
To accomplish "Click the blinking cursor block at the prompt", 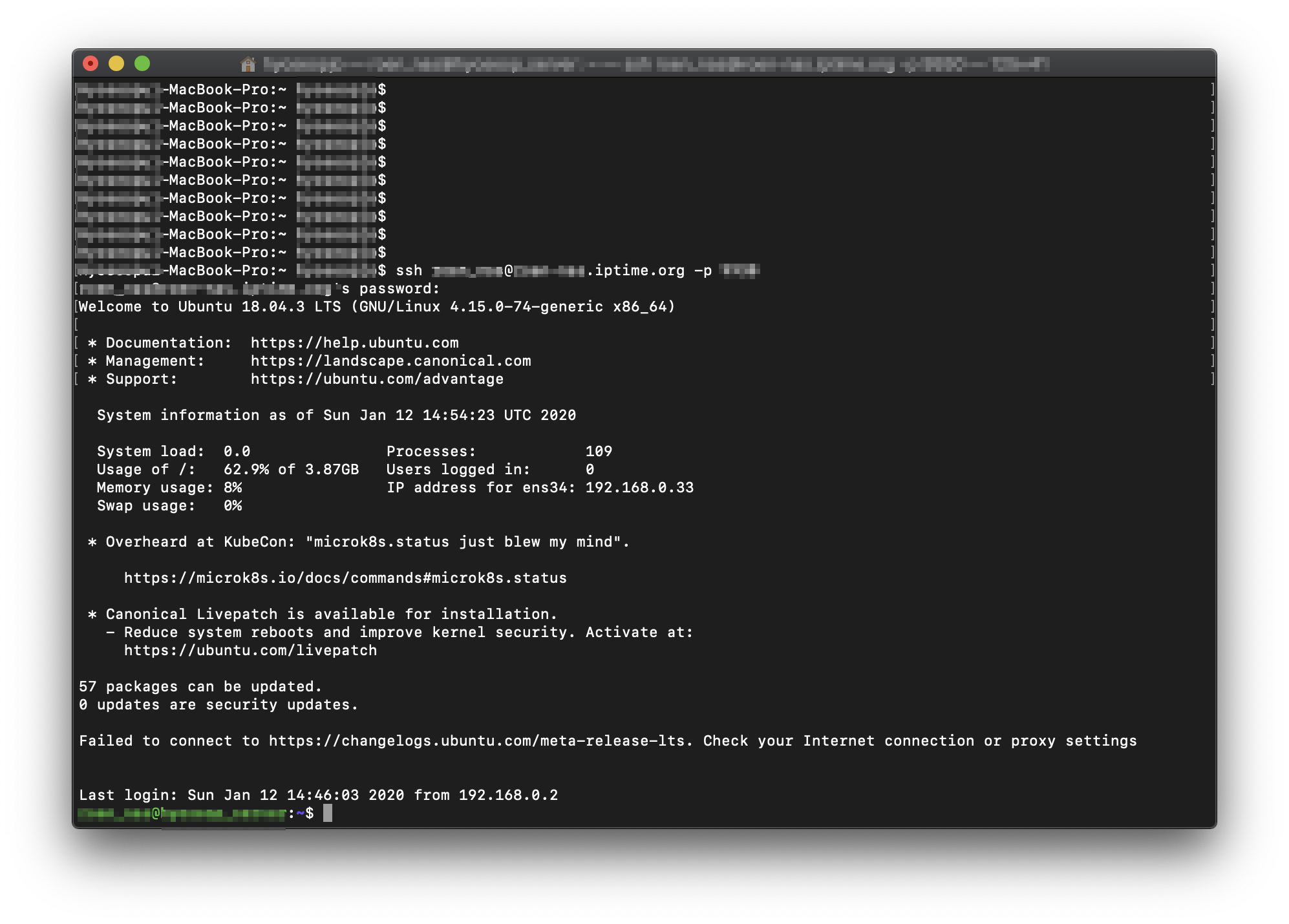I will pos(328,813).
